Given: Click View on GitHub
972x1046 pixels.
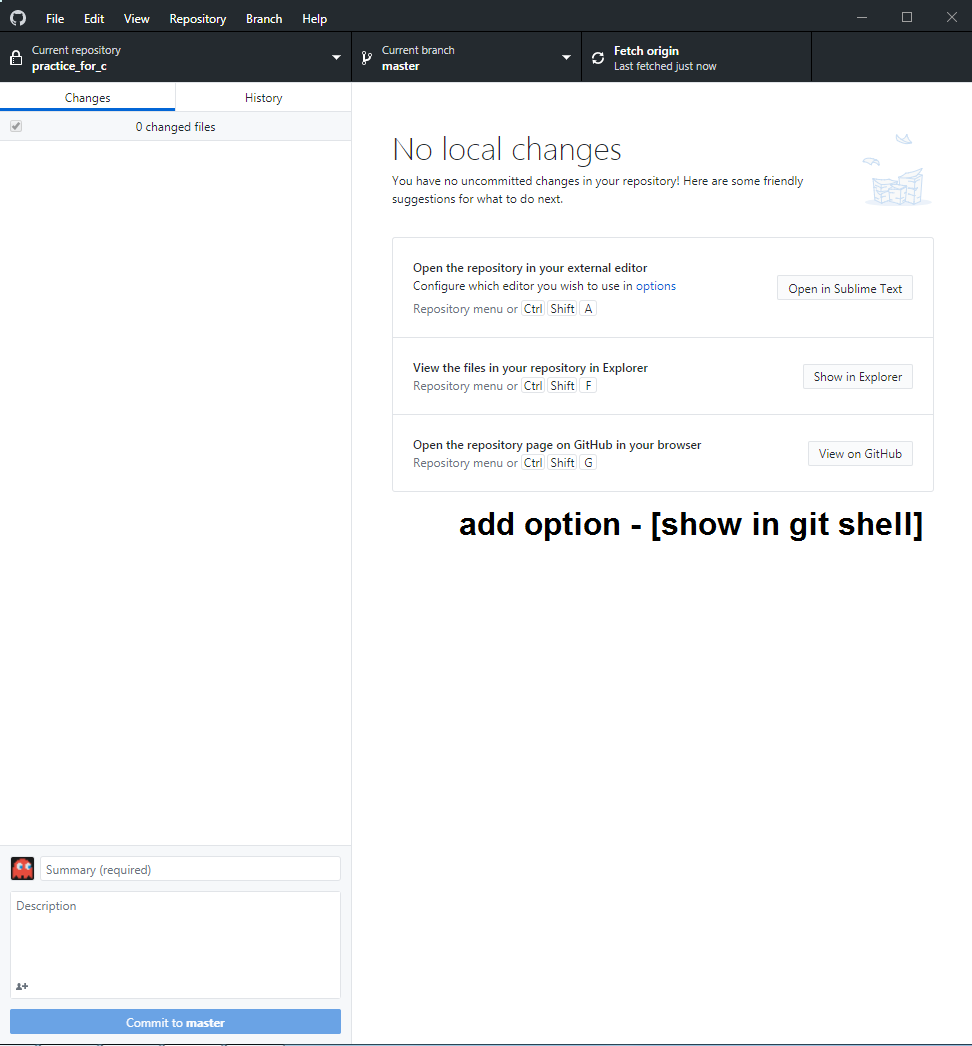Looking at the screenshot, I should (860, 453).
